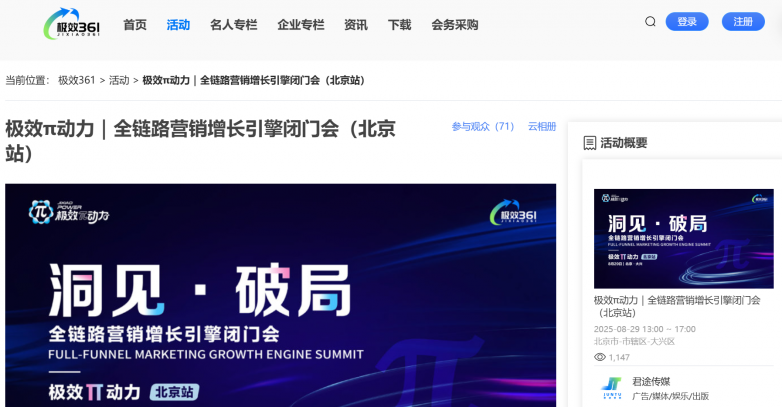
Task: Click the 君途传媒 organizer name
Action: 651,382
